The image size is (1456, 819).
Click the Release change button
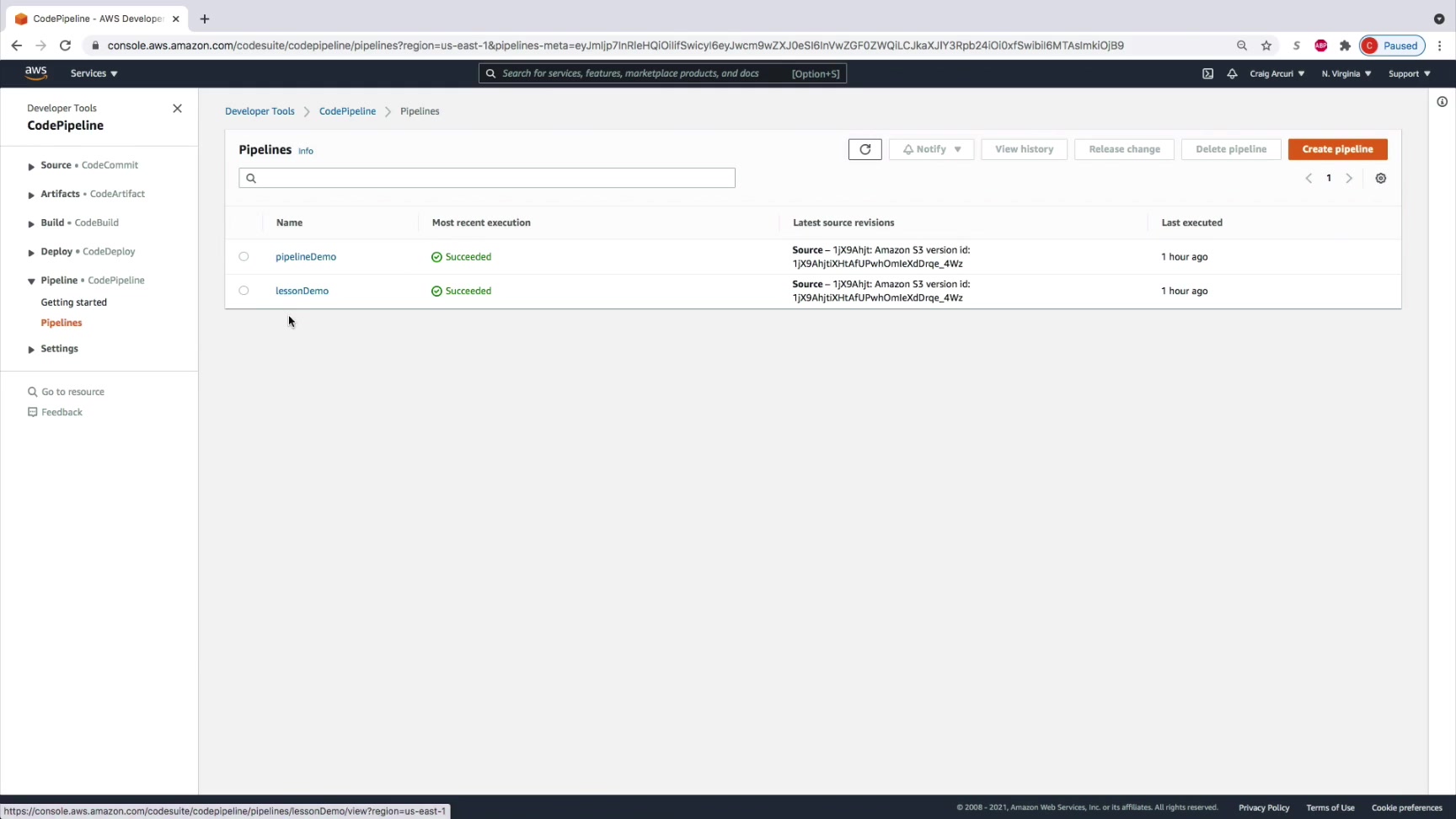pyautogui.click(x=1124, y=149)
